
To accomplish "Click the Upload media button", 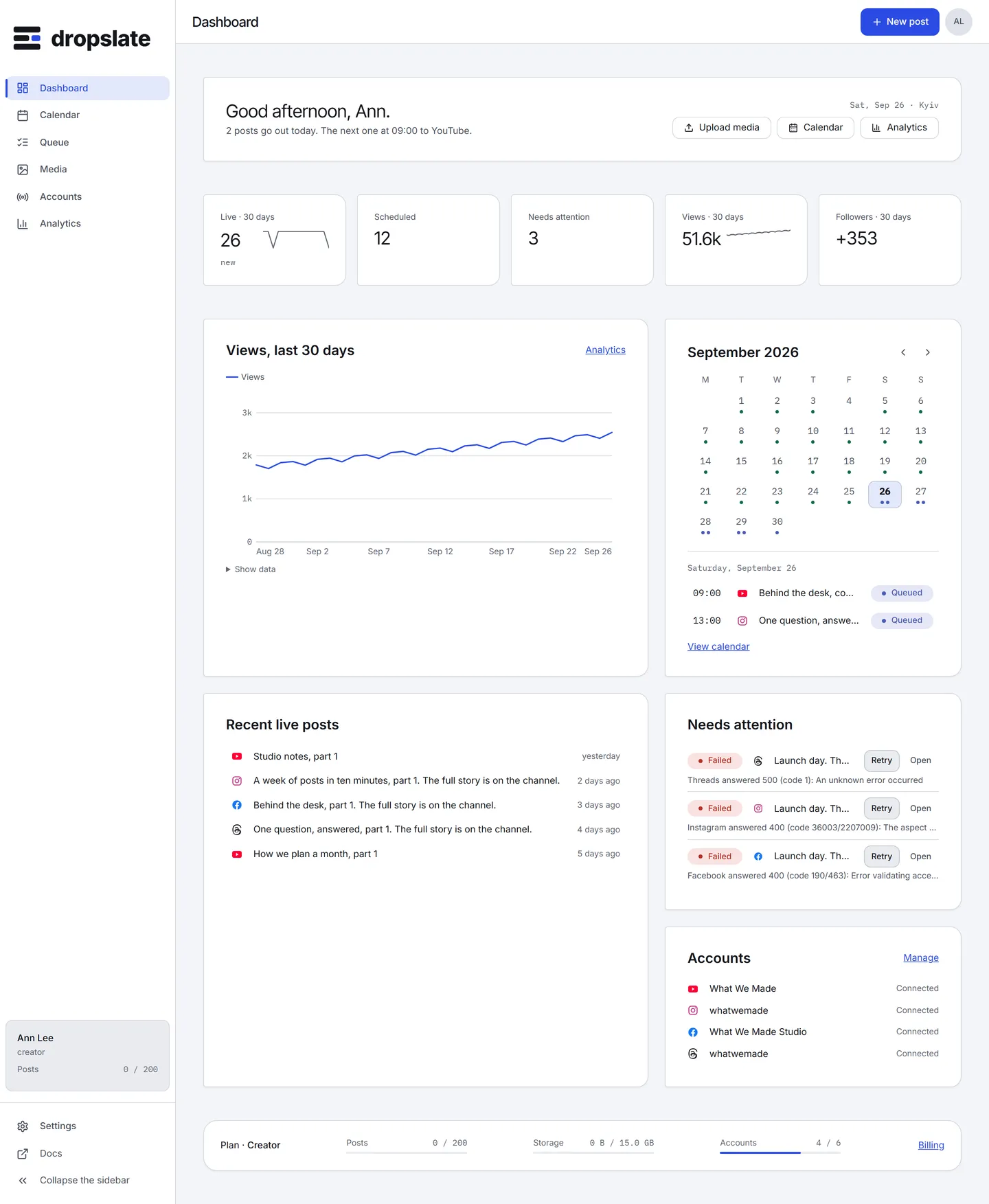I will (x=722, y=128).
